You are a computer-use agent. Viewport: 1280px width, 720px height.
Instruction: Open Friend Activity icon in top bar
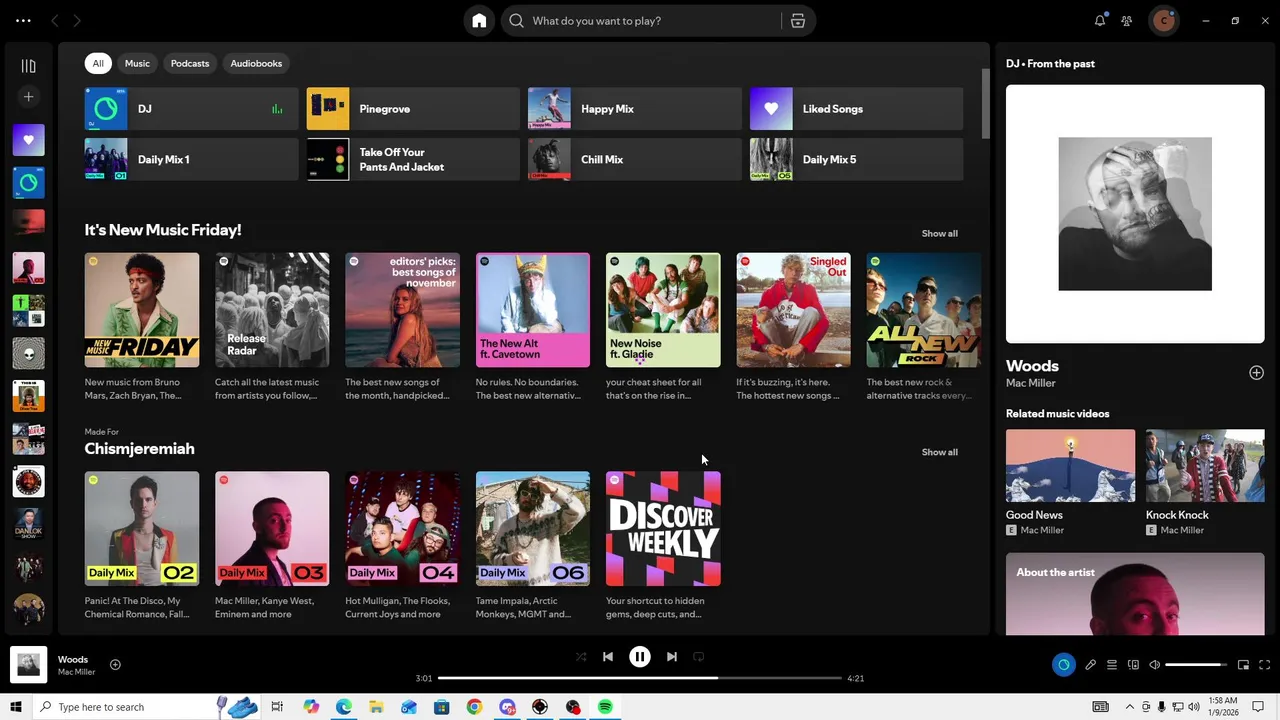1127,20
